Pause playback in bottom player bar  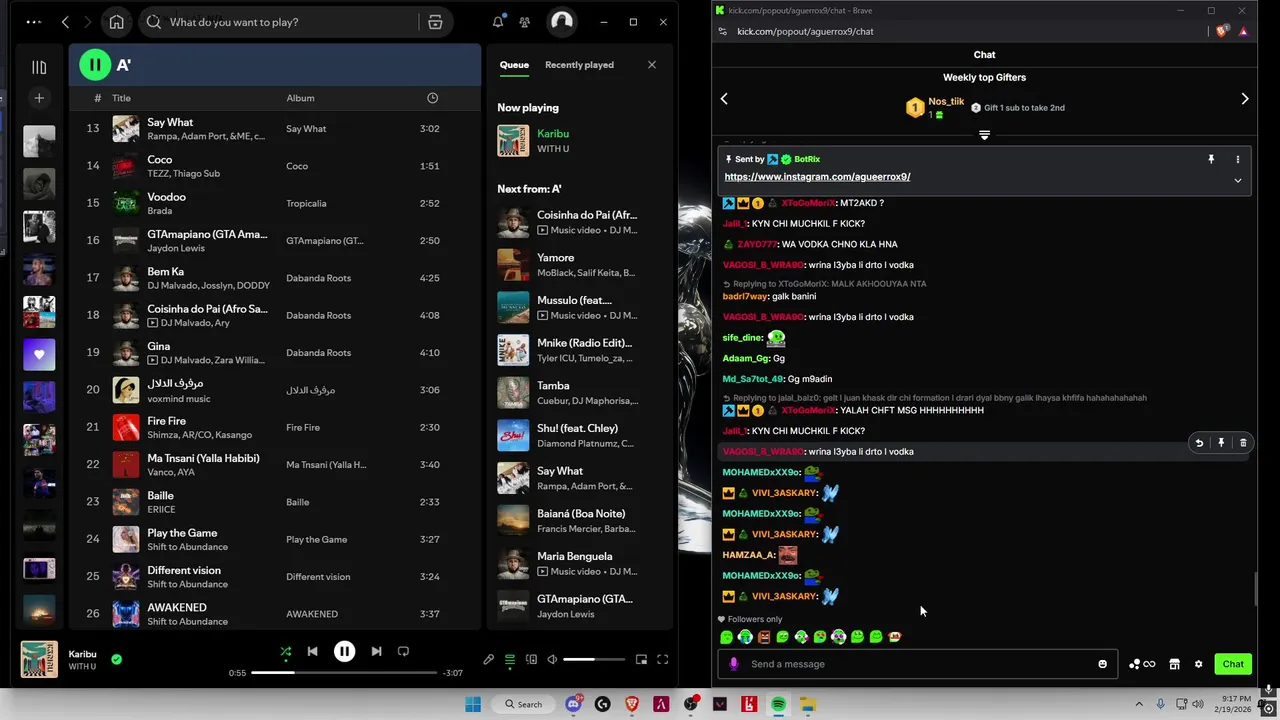click(344, 651)
